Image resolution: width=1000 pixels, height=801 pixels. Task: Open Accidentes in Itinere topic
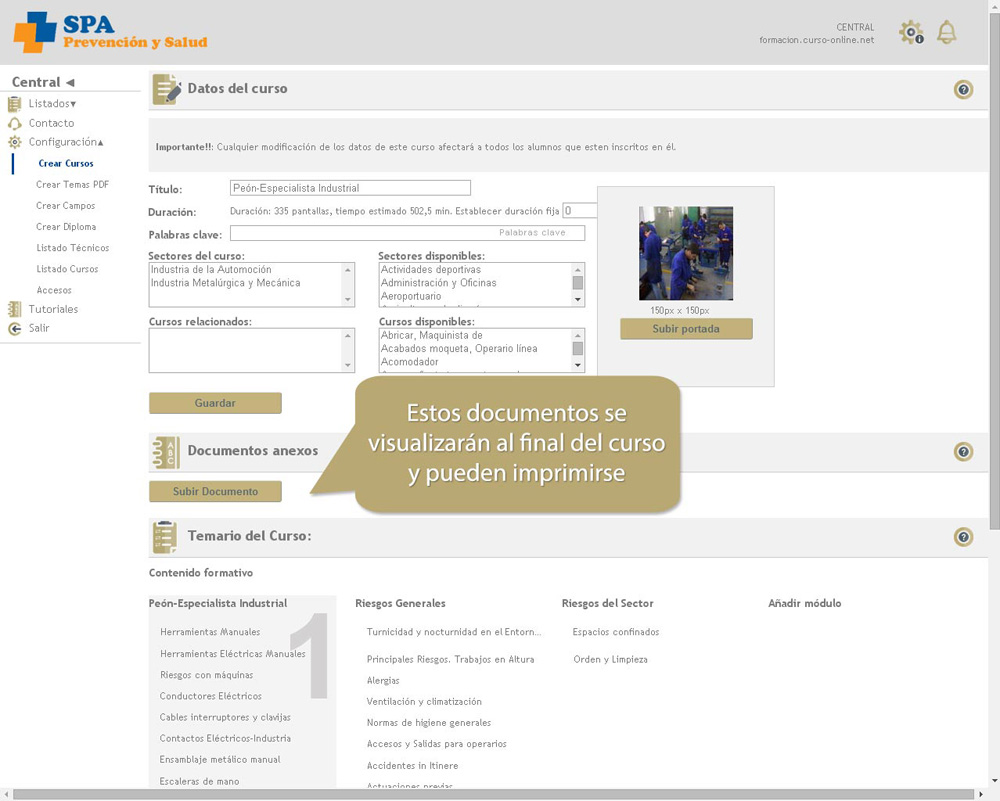(x=412, y=765)
